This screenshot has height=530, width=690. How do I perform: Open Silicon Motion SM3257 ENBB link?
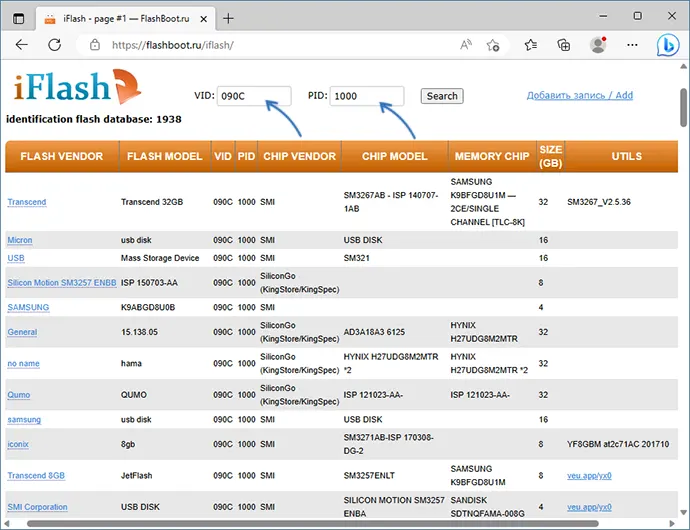tap(62, 283)
